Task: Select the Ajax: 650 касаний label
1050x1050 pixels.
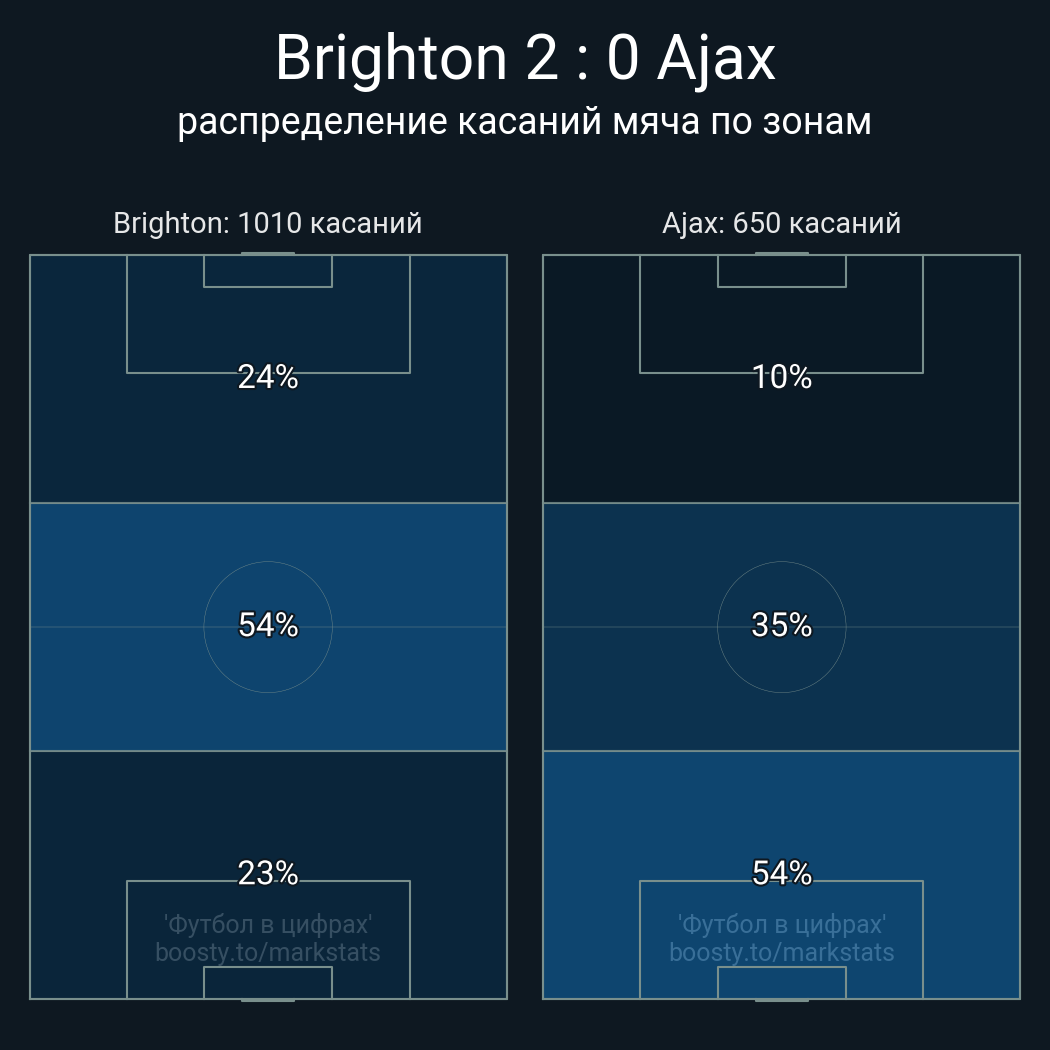Action: click(x=781, y=223)
